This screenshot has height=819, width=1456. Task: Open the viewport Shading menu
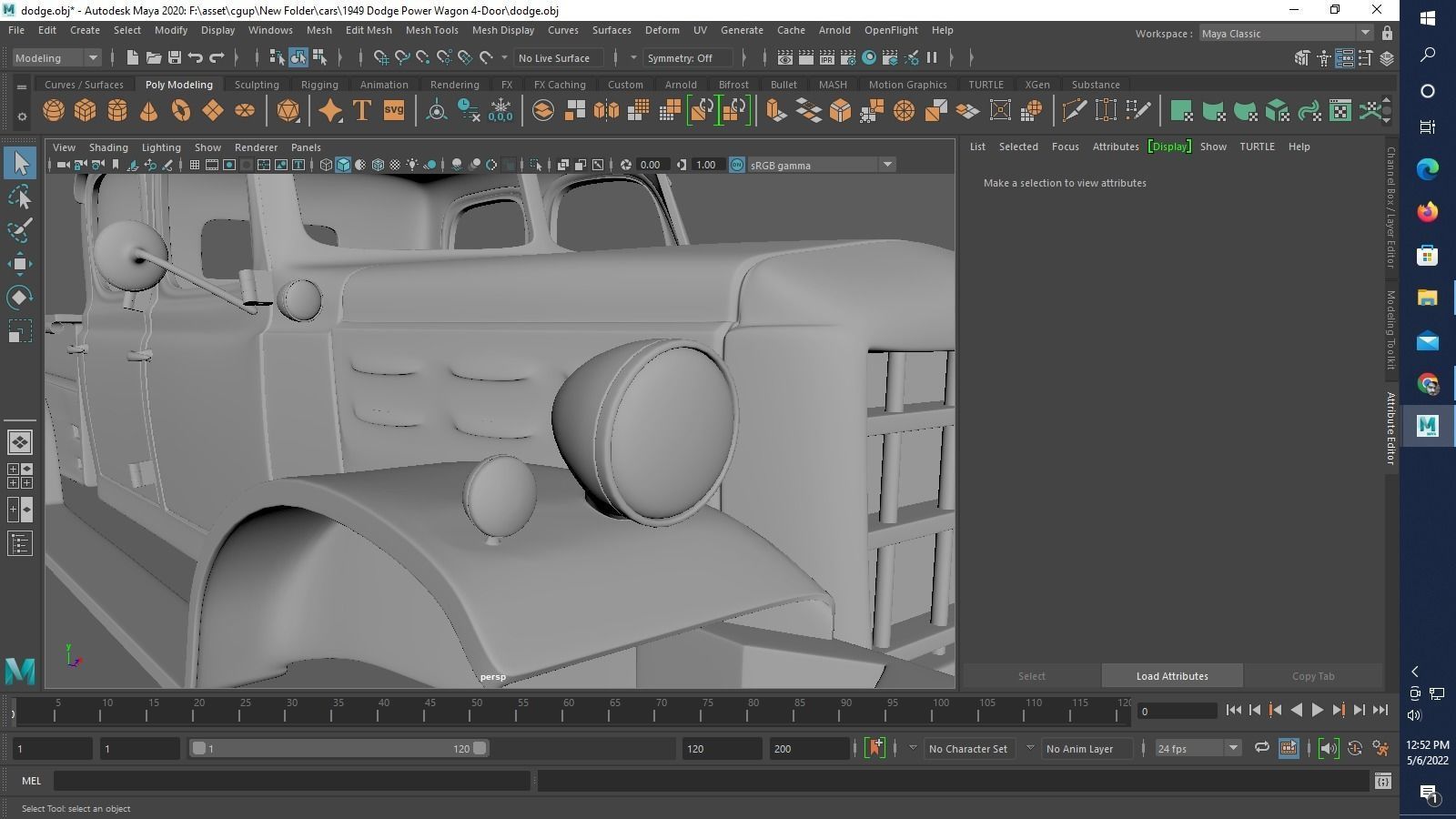pyautogui.click(x=108, y=147)
